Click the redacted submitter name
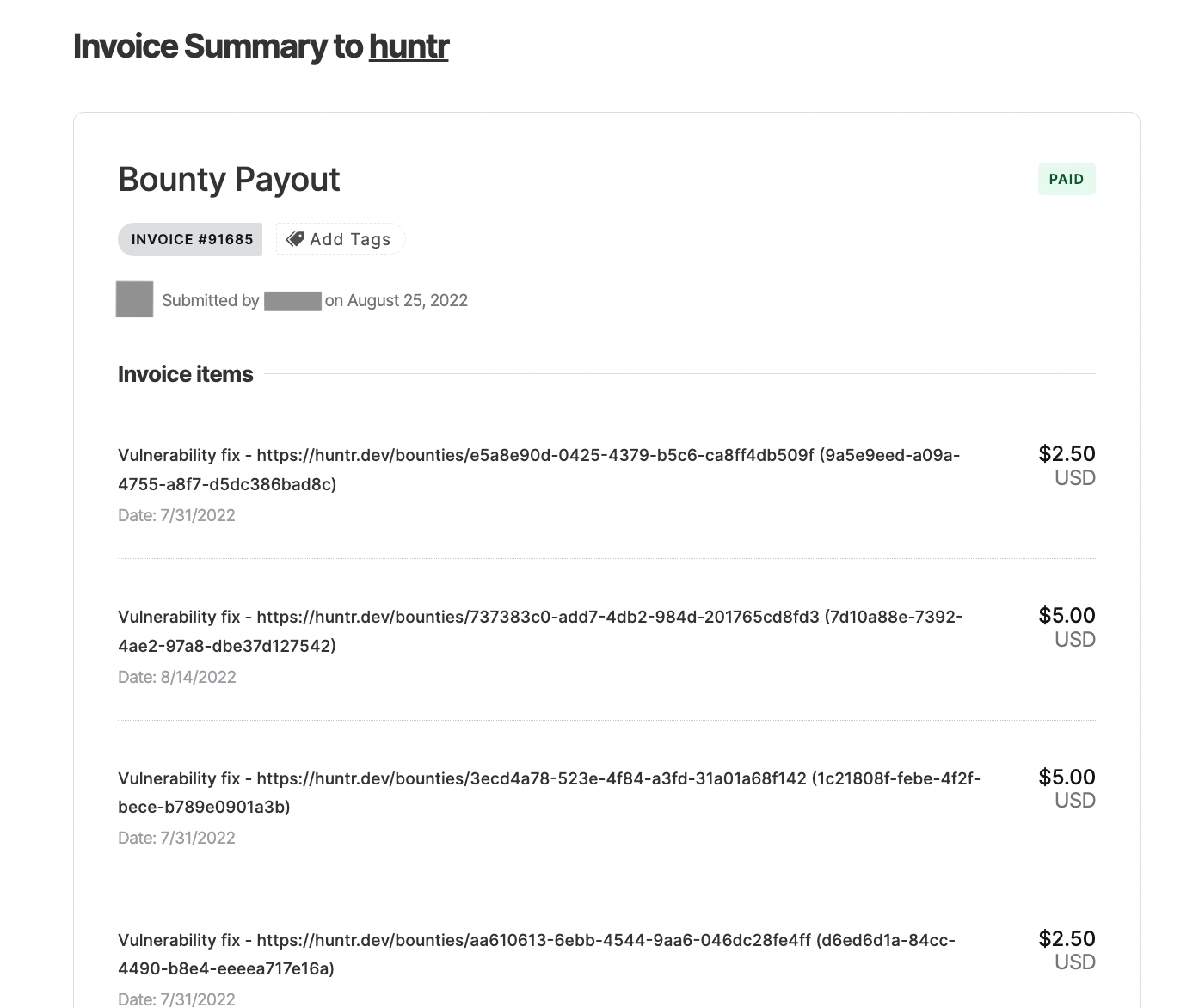 [x=292, y=300]
